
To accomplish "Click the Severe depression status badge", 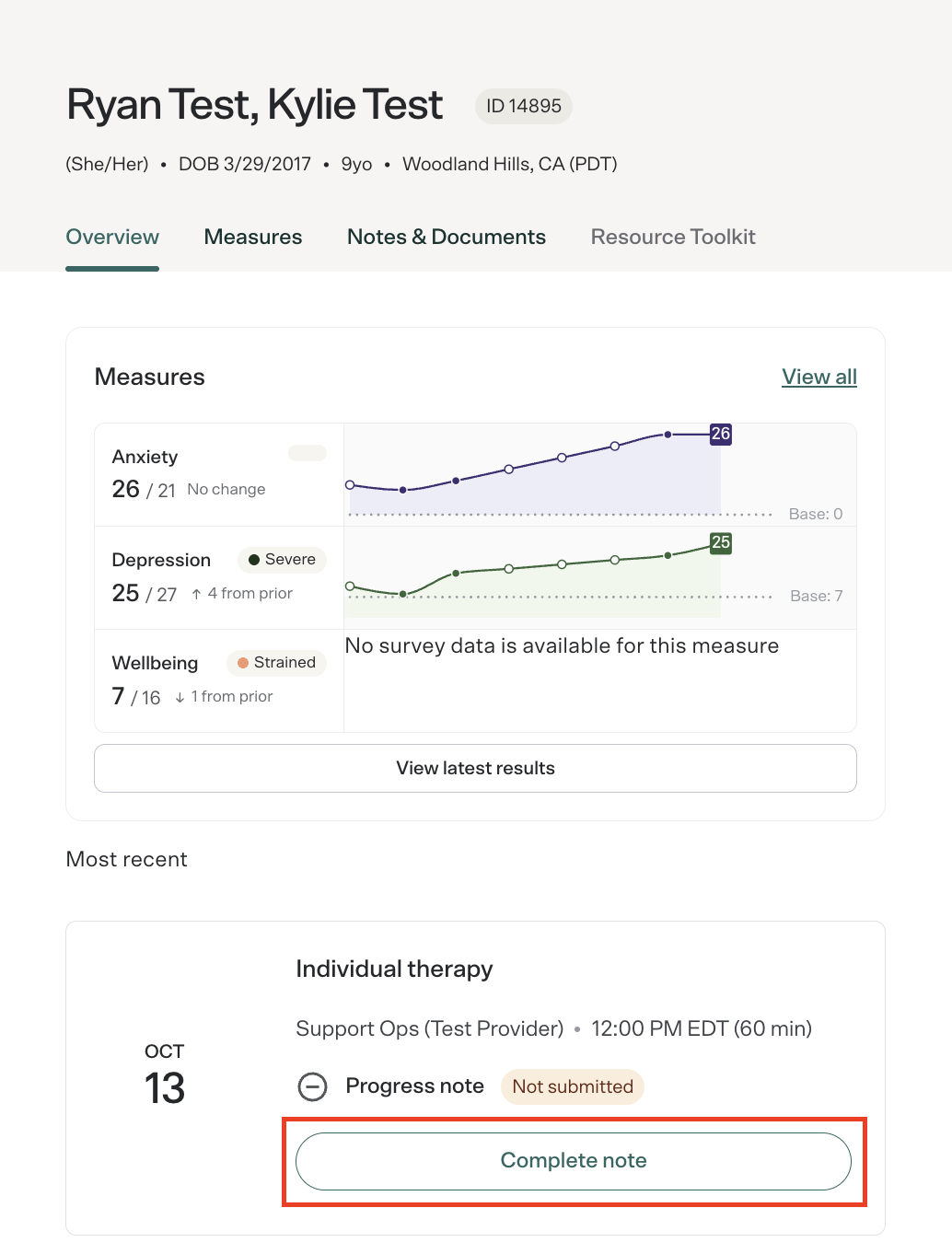I will (282, 559).
